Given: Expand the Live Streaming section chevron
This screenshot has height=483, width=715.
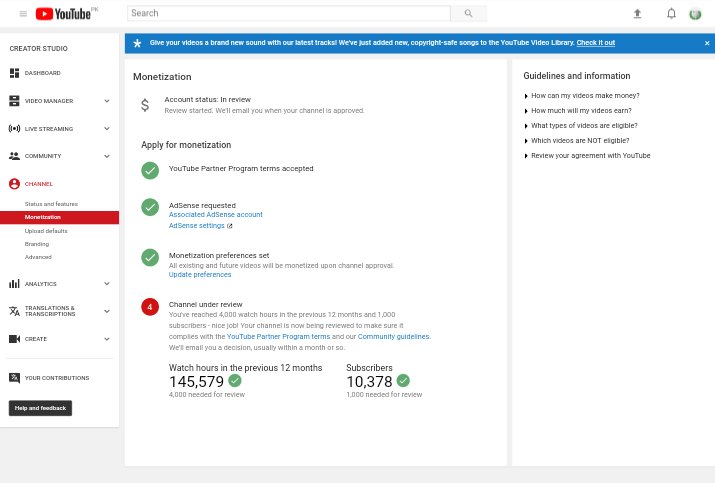Looking at the screenshot, I should click(x=107, y=129).
